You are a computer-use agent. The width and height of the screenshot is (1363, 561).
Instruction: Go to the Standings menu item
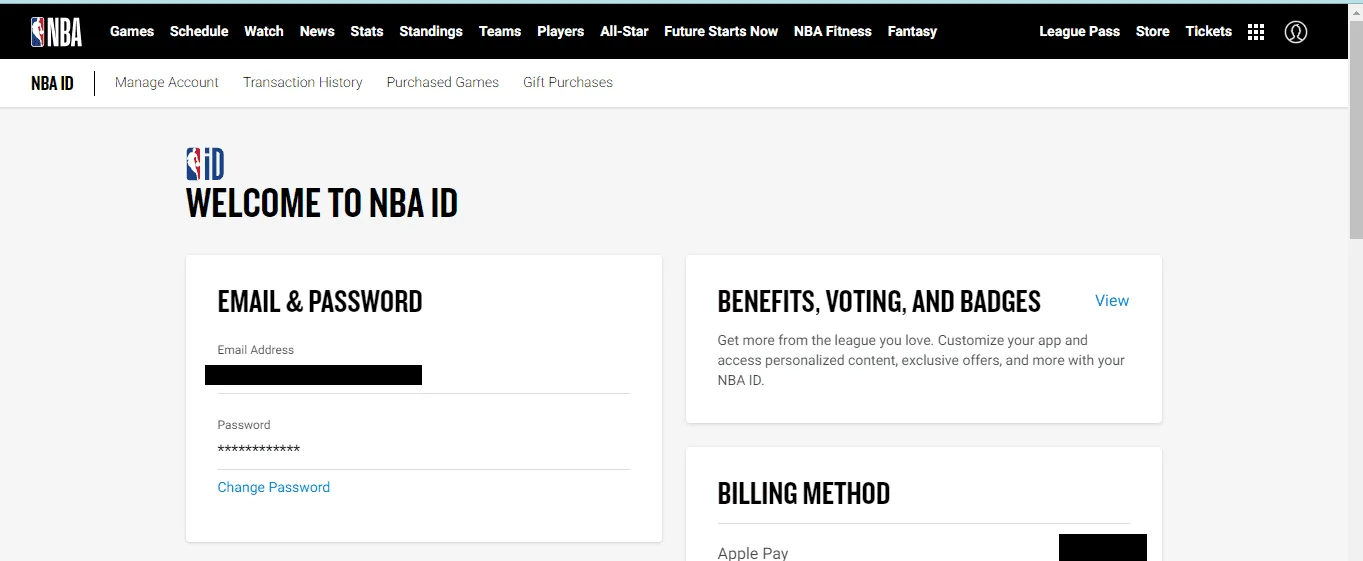[x=431, y=31]
